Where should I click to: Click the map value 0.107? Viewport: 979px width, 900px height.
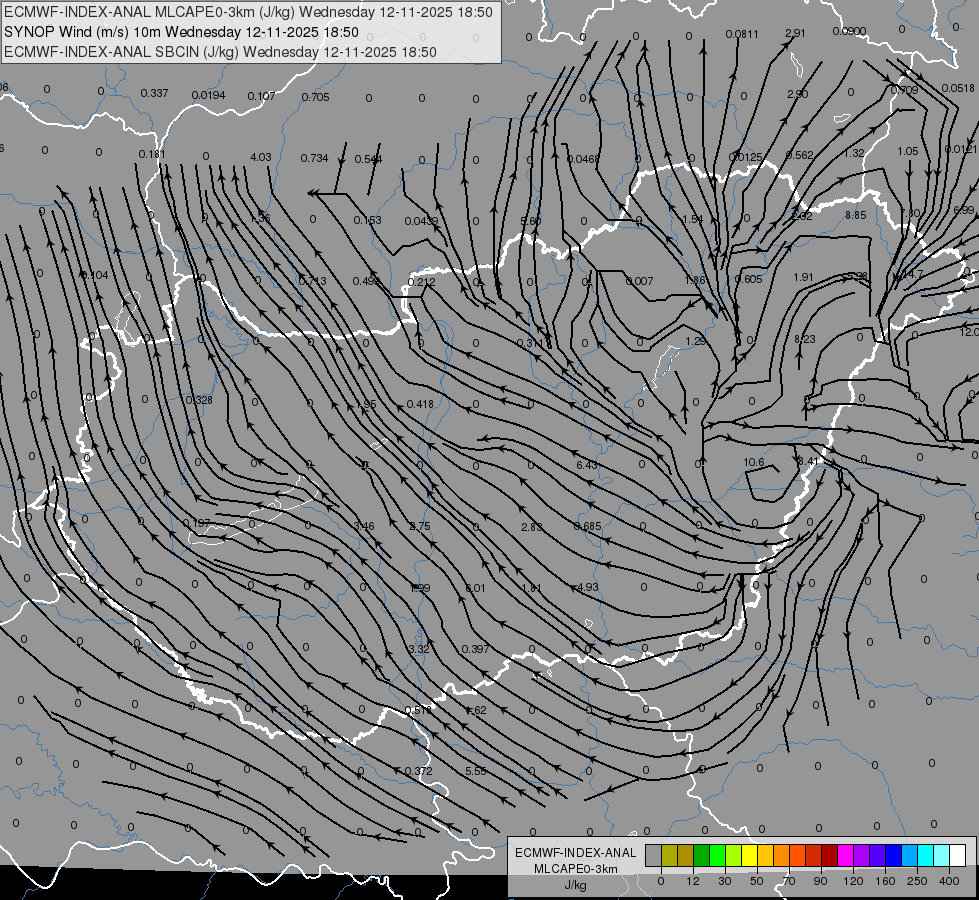[x=261, y=96]
